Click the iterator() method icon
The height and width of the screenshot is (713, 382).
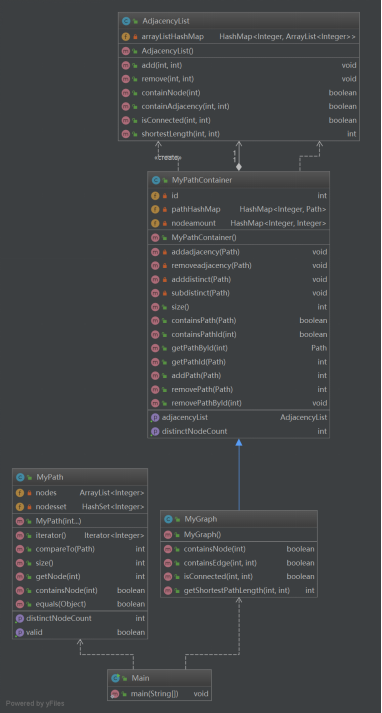point(20,535)
